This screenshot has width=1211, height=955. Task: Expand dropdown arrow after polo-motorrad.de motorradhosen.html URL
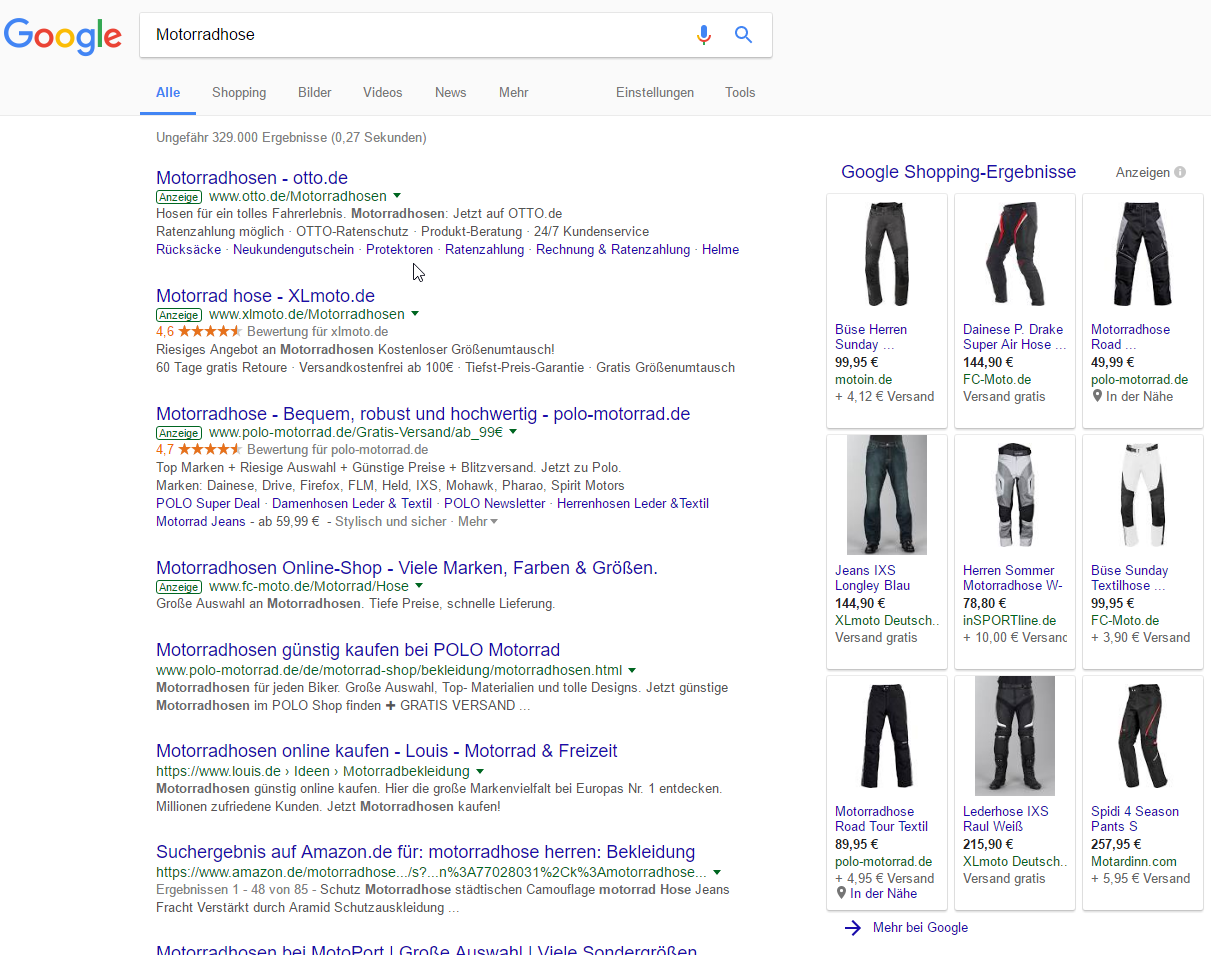[632, 670]
